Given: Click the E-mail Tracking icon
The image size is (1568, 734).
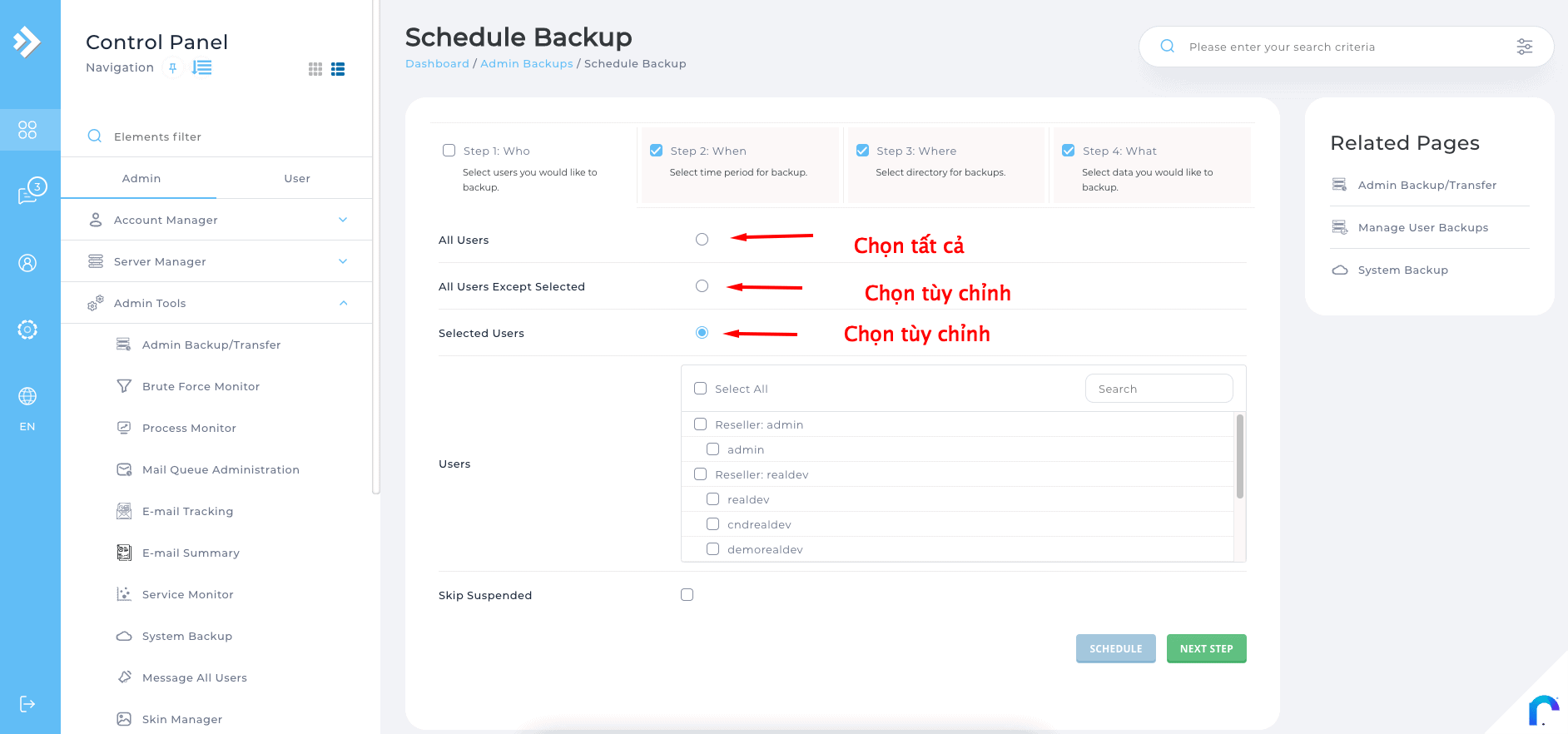Looking at the screenshot, I should [x=124, y=511].
